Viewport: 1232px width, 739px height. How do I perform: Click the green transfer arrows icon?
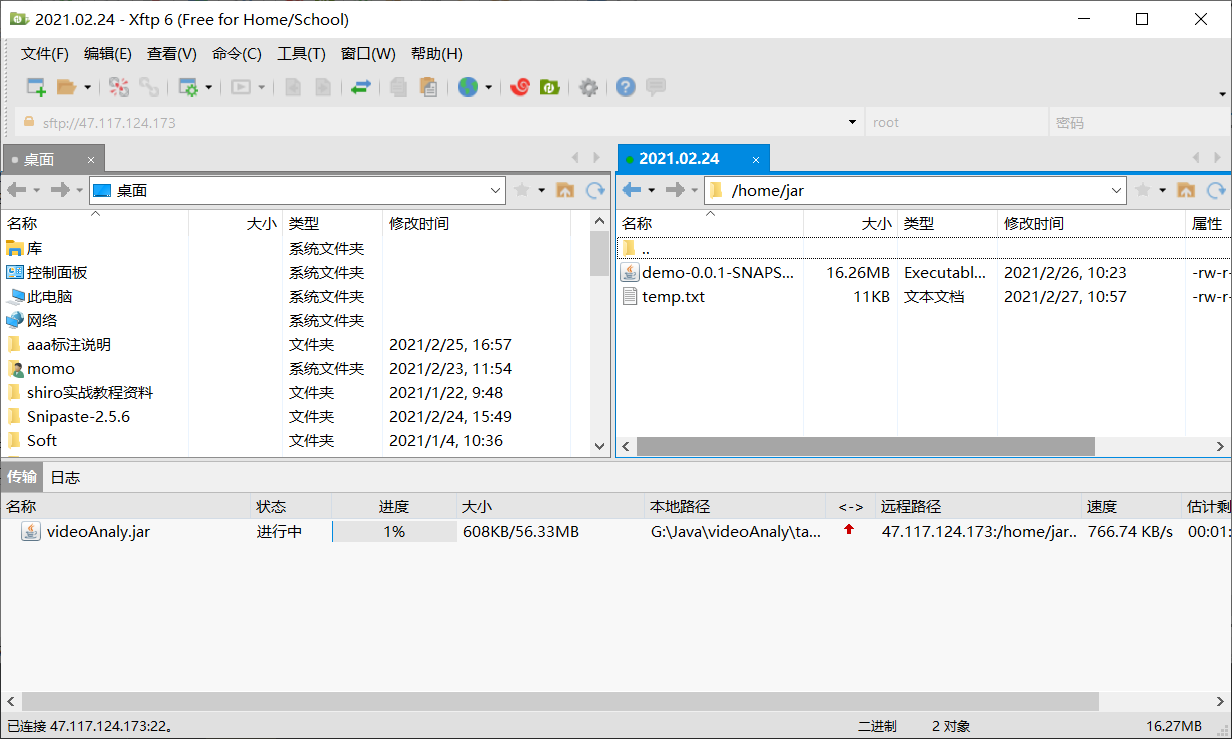click(x=361, y=87)
